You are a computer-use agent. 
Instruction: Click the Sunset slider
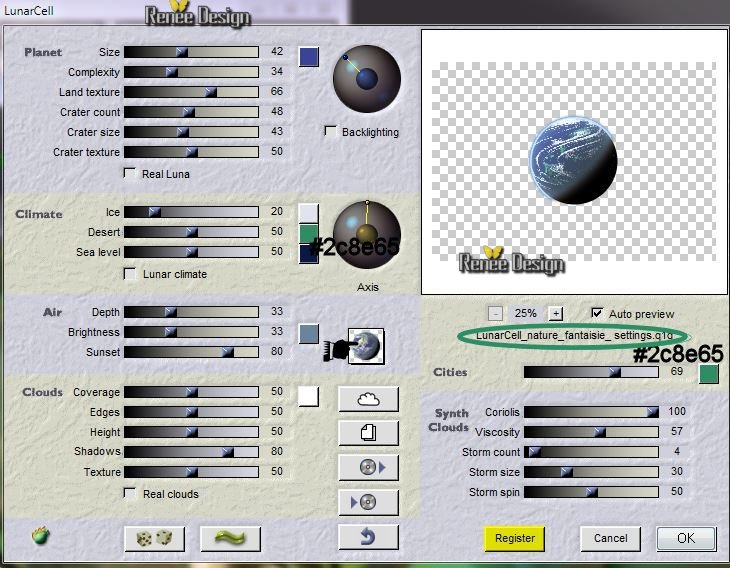[x=191, y=352]
